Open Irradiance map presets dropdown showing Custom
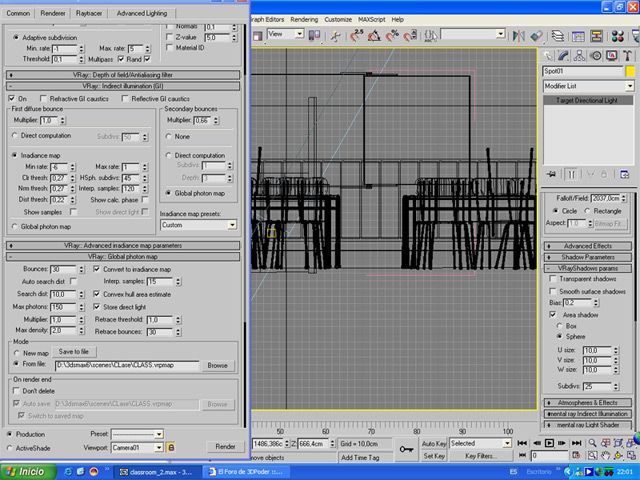The image size is (640, 480). point(198,225)
